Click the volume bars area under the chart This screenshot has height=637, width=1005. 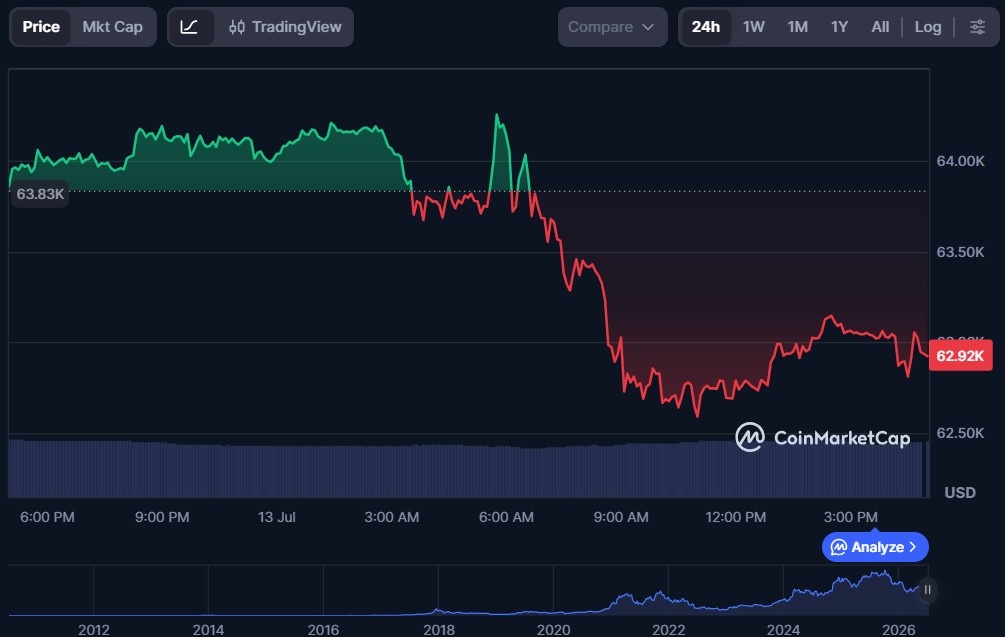(469, 469)
